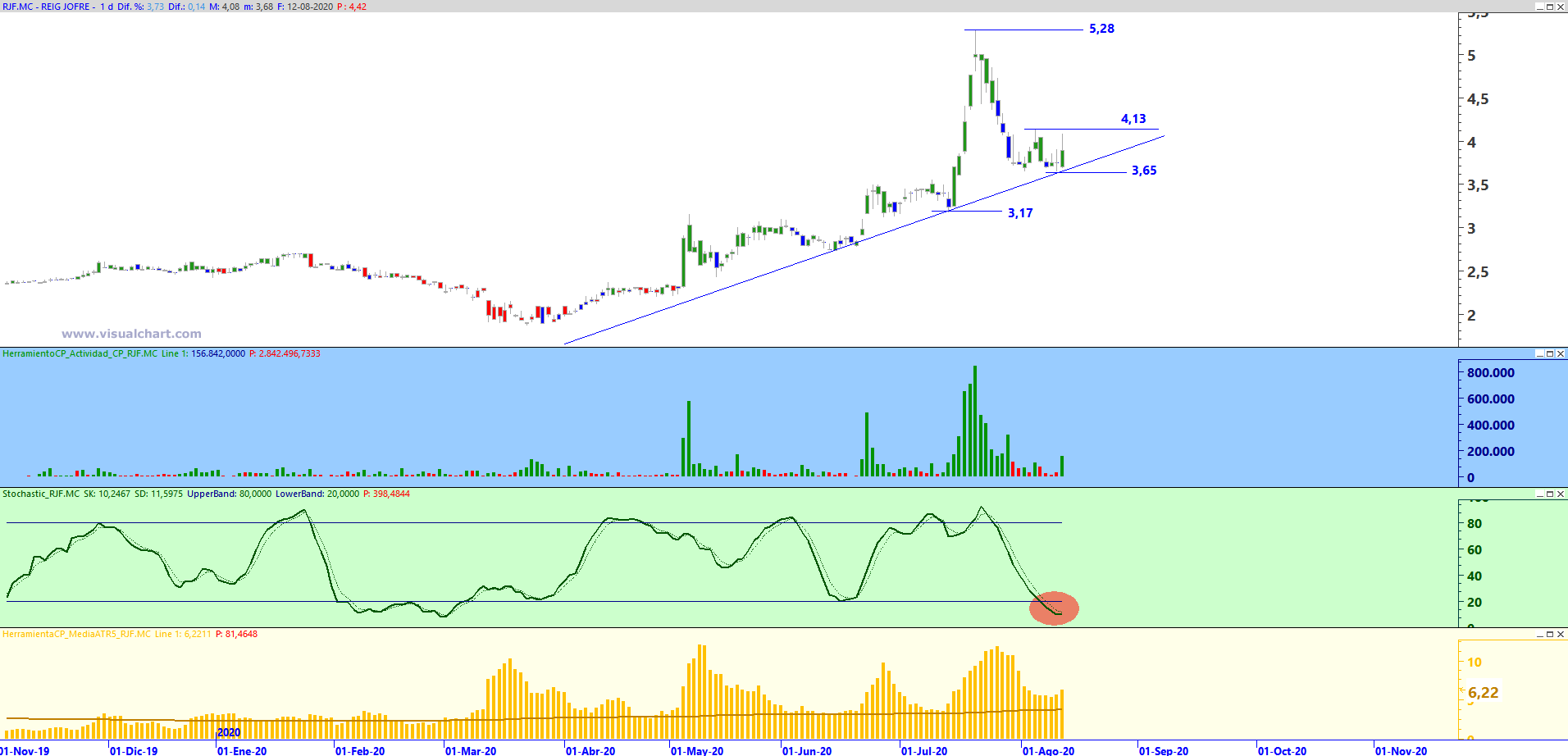Close the RJF.MC price chart window
The width and height of the screenshot is (1568, 756).
point(1561,7)
